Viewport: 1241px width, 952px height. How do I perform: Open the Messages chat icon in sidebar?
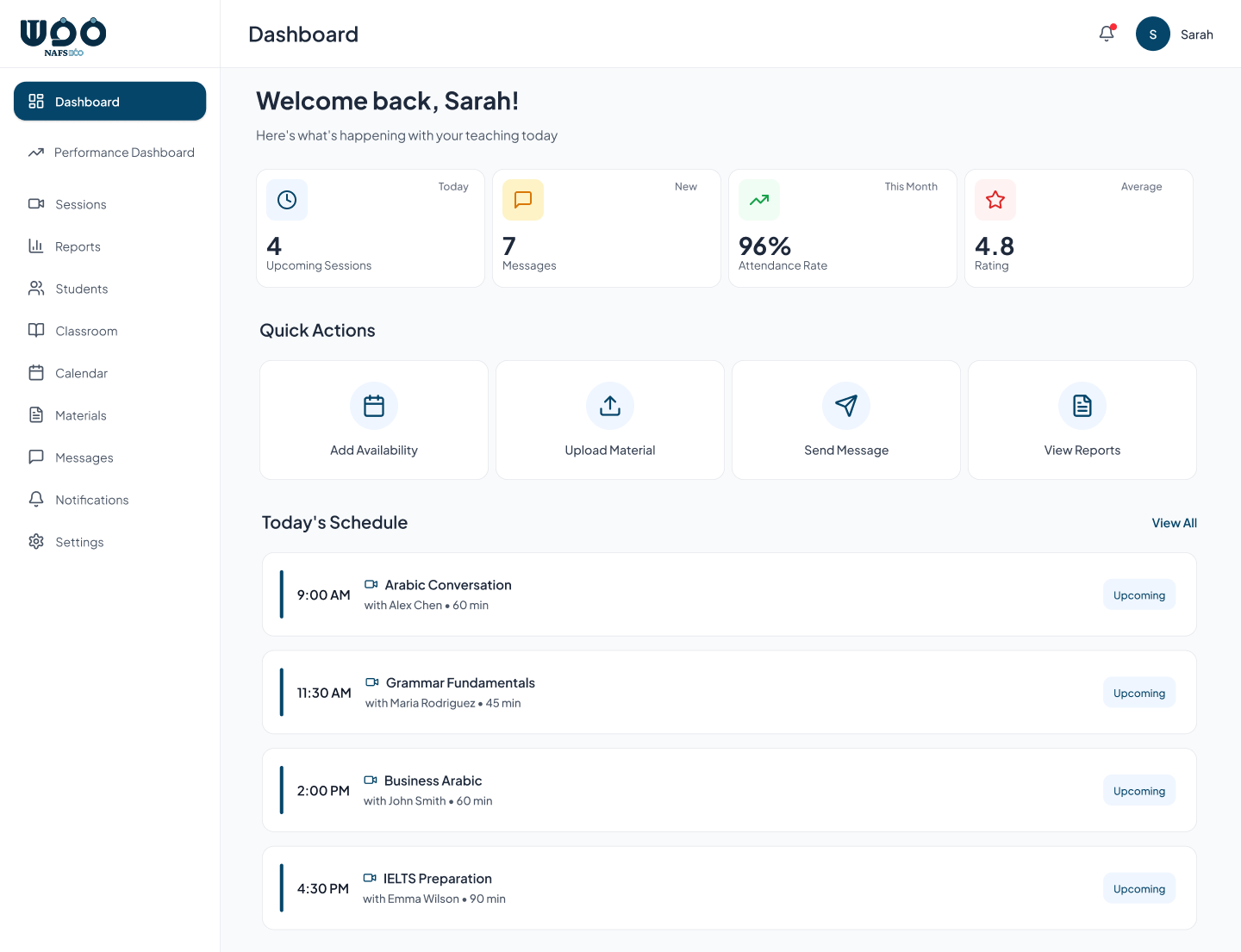36,457
